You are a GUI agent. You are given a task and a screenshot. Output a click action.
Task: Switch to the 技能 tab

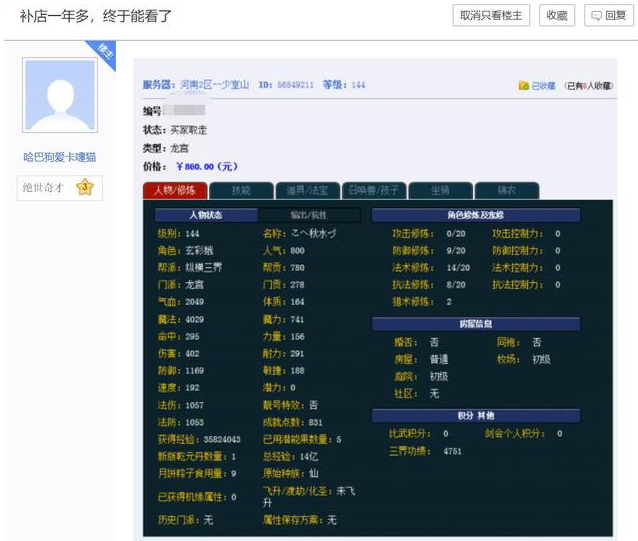pyautogui.click(x=241, y=190)
